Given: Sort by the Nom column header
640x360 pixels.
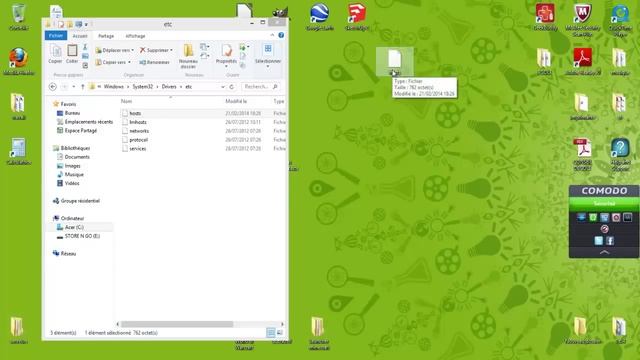Looking at the screenshot, I should tap(127, 101).
